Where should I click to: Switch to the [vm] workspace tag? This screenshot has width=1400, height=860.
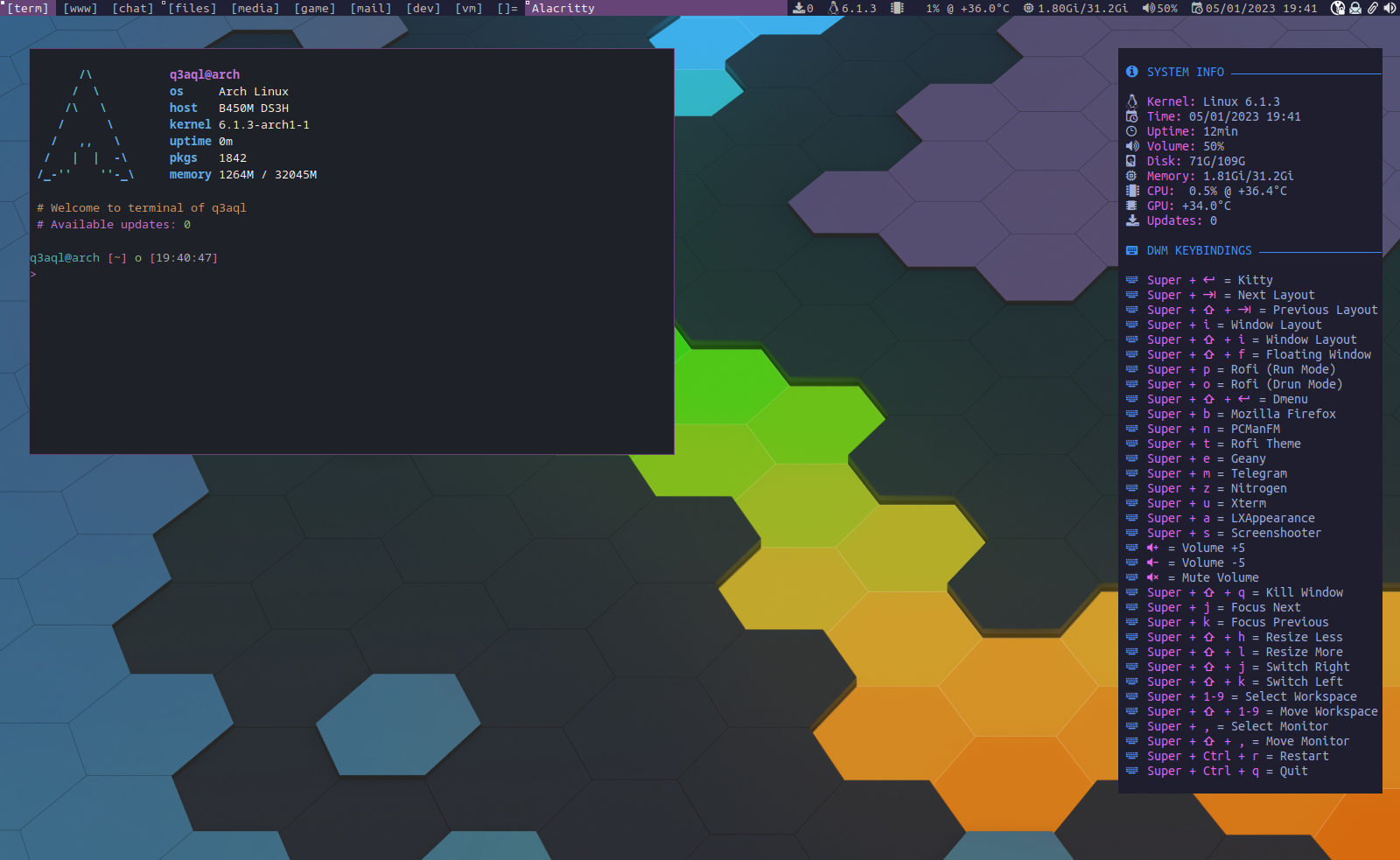(469, 8)
